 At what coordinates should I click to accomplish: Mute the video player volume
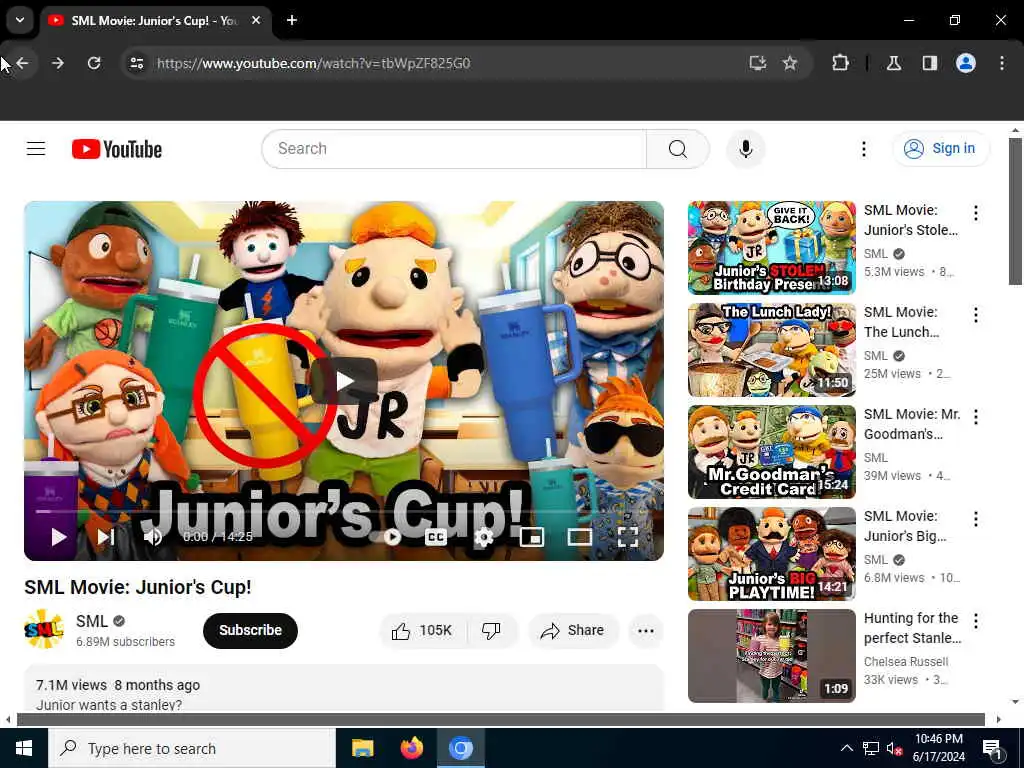(x=153, y=537)
